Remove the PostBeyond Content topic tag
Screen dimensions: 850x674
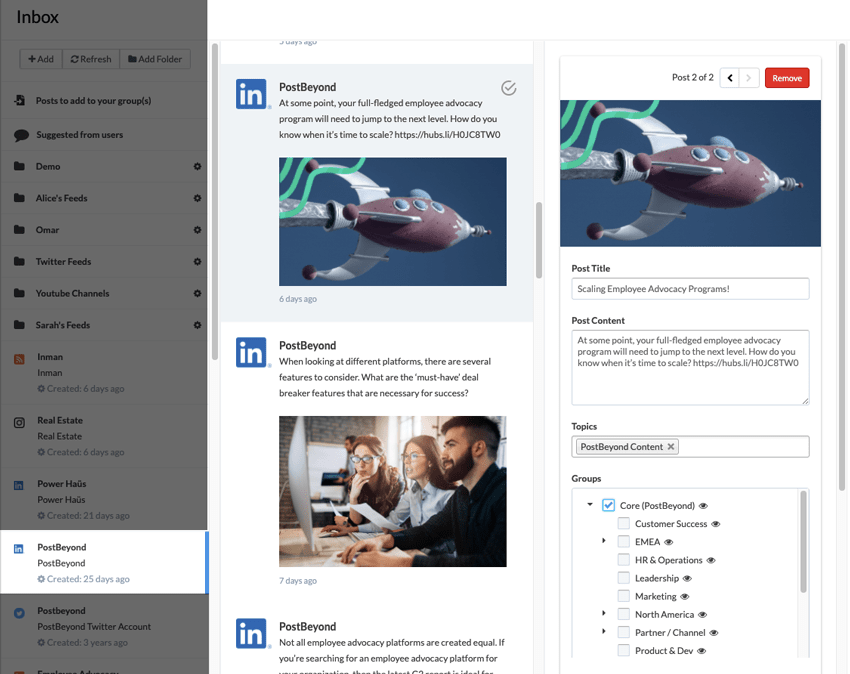point(671,446)
